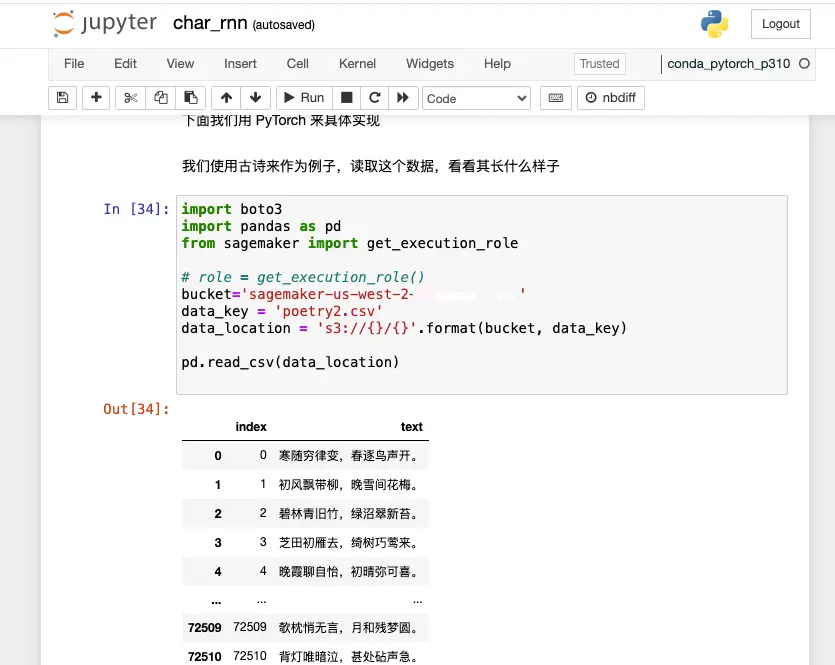The image size is (835, 665).
Task: Click row label 72509 in bold
Action: click(x=204, y=628)
